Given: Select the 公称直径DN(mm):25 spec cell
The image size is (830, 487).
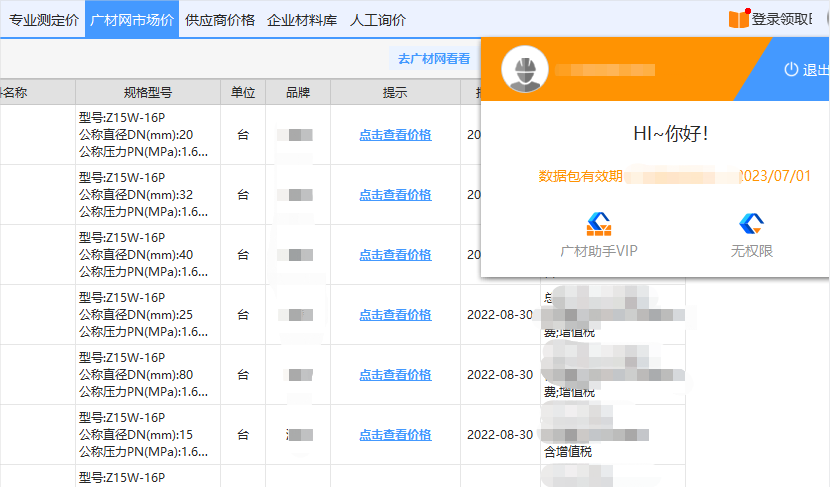Looking at the screenshot, I should pyautogui.click(x=148, y=315).
